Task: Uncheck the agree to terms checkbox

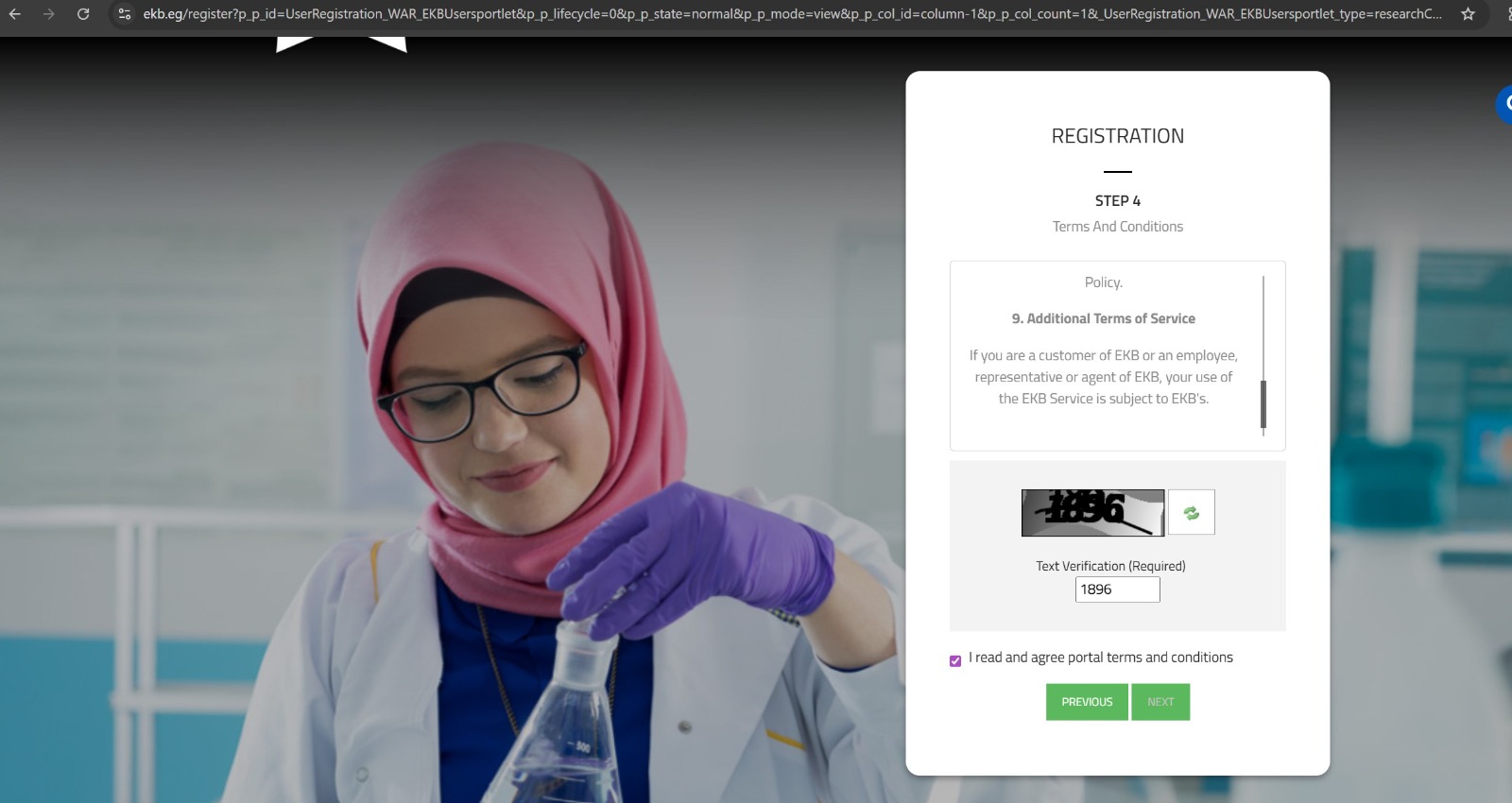Action: click(955, 660)
